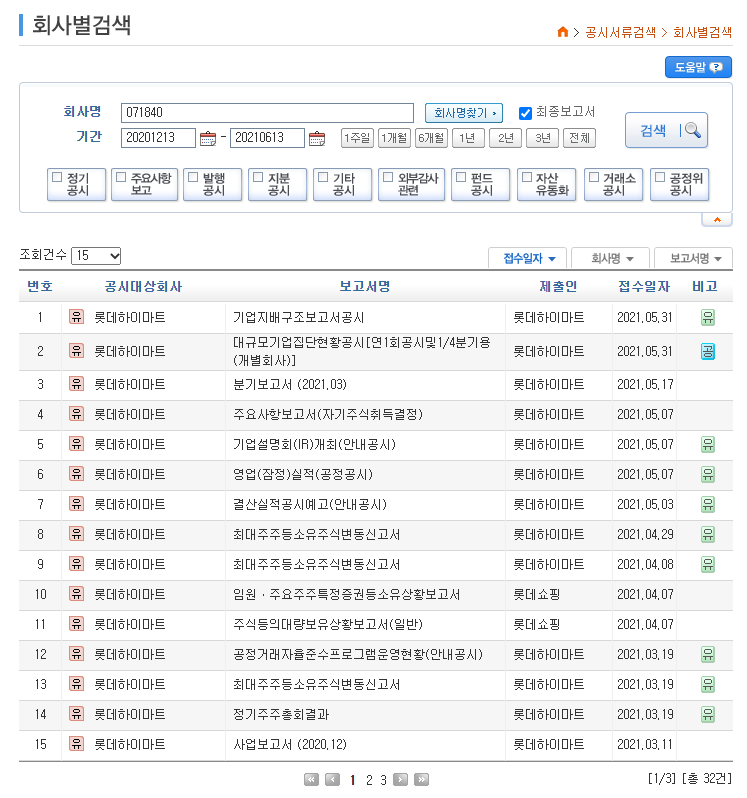The height and width of the screenshot is (798, 747).
Task: Set period to 6개월
Action: pos(432,138)
